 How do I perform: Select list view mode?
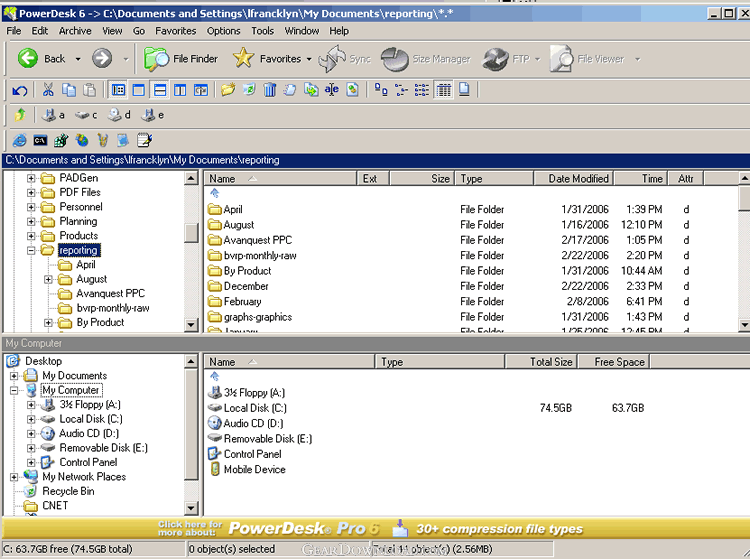422,90
